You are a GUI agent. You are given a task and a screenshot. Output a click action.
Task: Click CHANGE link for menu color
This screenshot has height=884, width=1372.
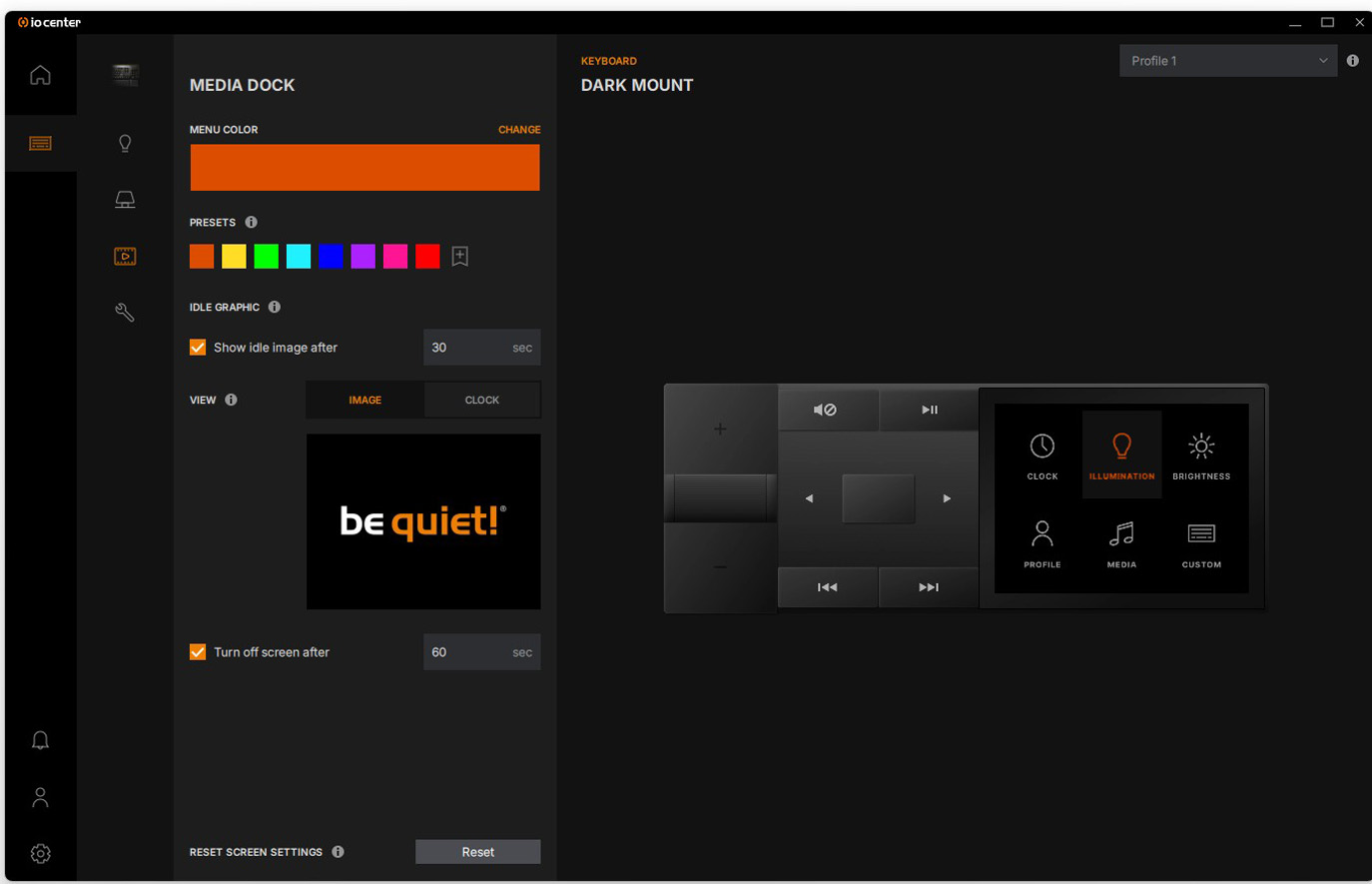[519, 130]
